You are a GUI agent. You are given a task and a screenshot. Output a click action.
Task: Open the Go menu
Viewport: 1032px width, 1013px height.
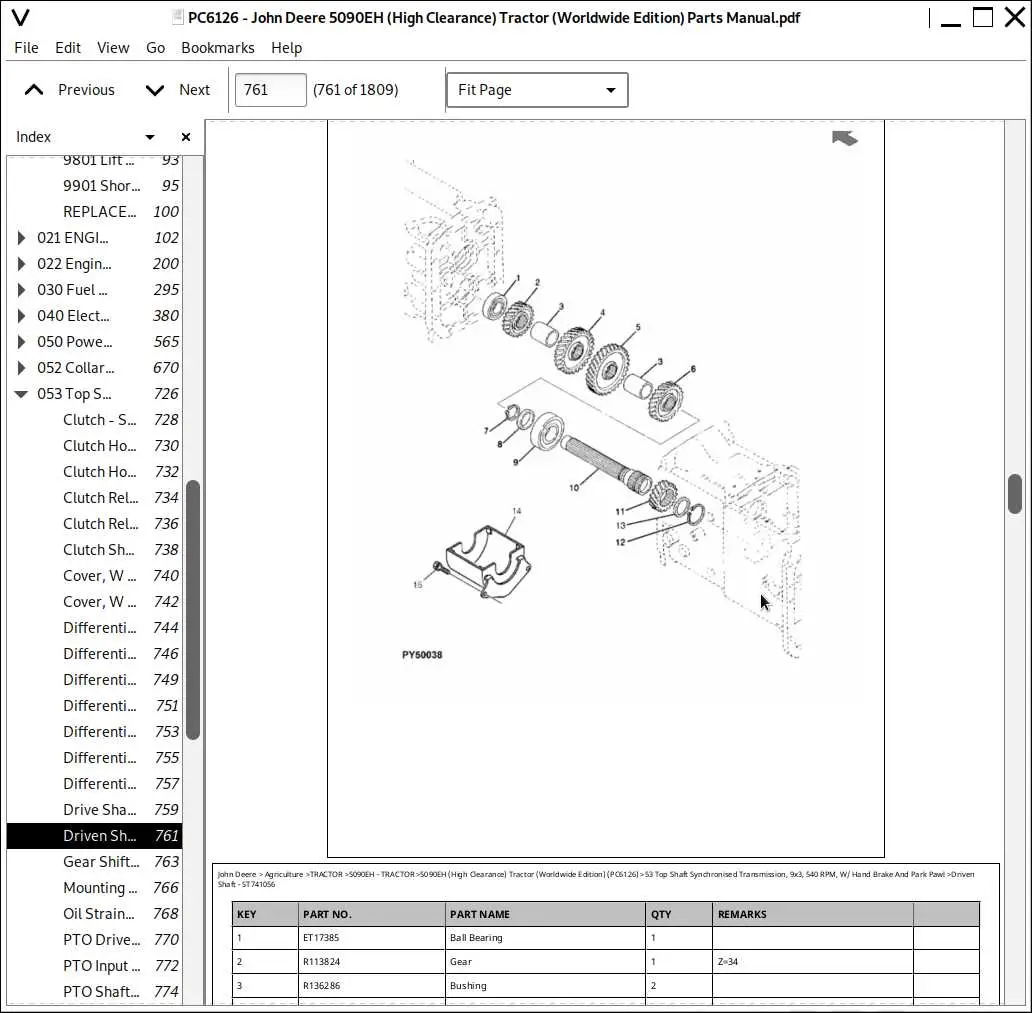(155, 48)
